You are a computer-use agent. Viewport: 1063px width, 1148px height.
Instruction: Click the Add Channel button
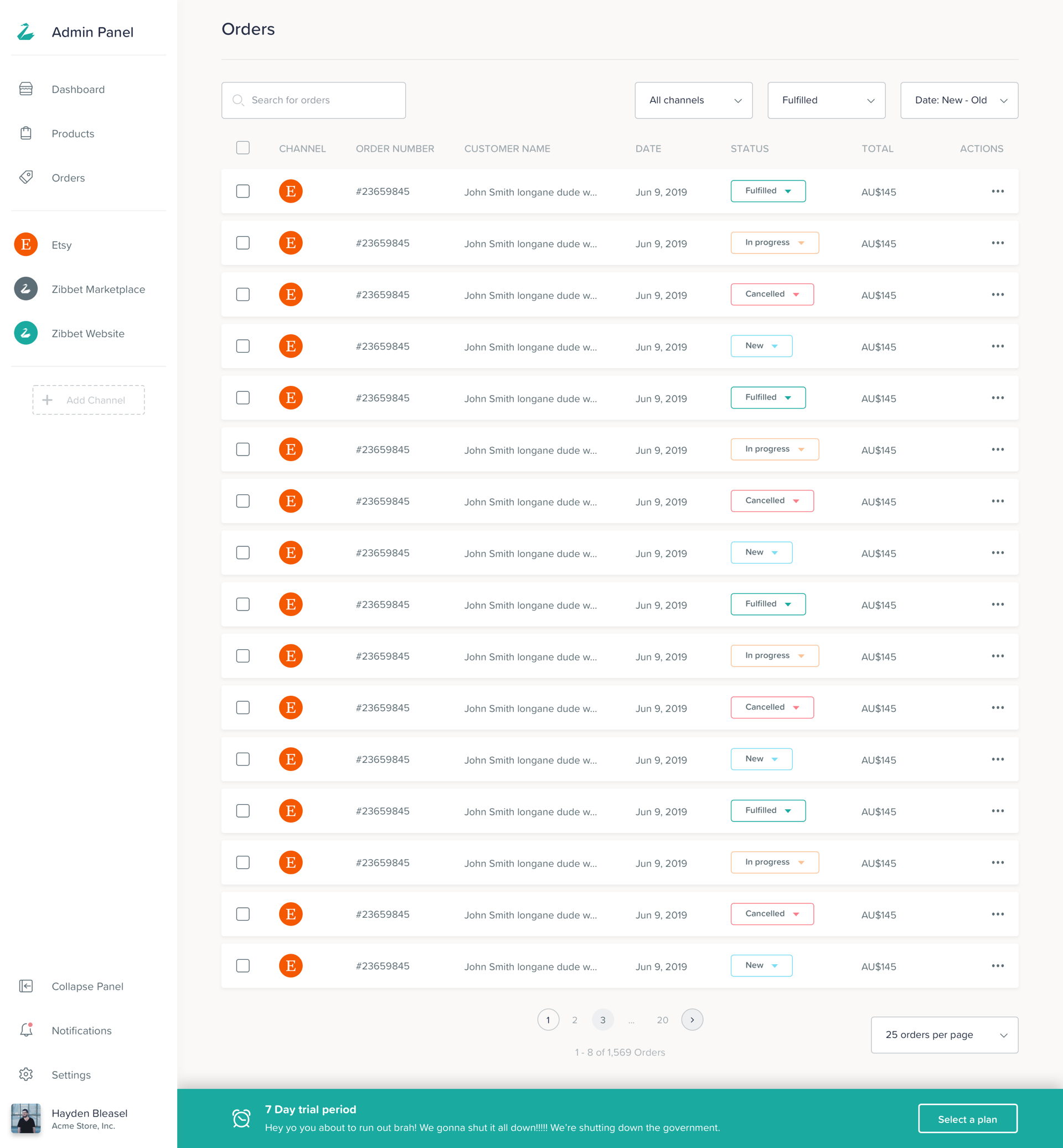[x=89, y=400]
